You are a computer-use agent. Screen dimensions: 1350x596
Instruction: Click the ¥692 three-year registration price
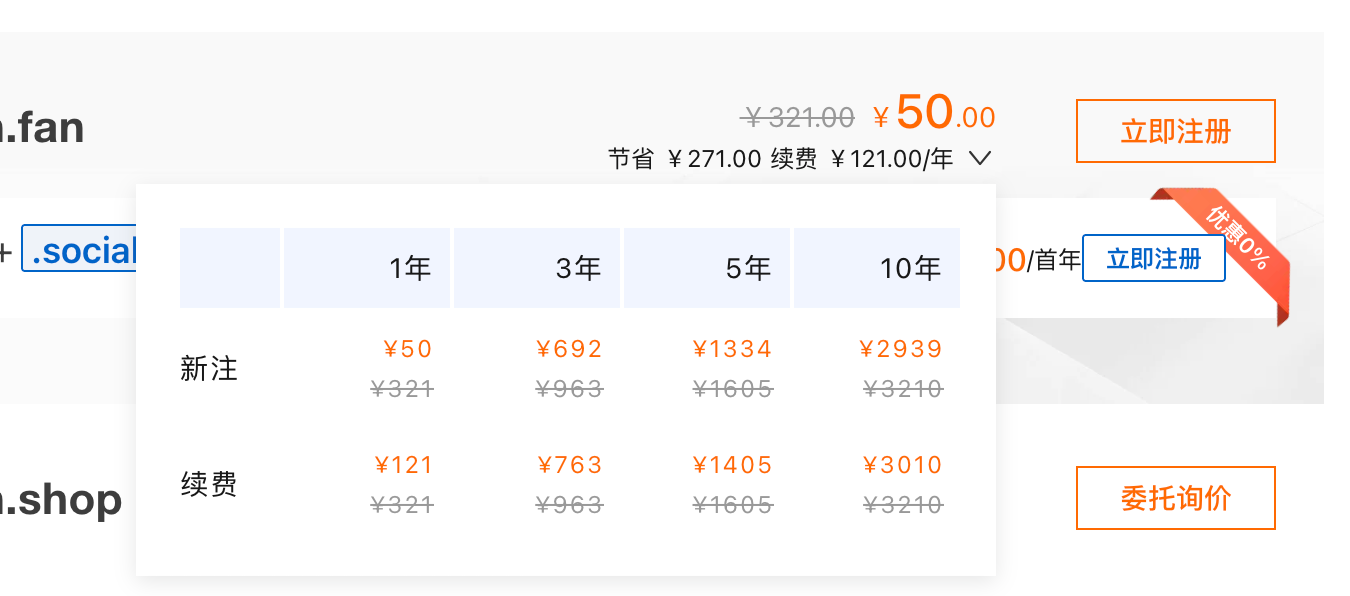click(570, 349)
